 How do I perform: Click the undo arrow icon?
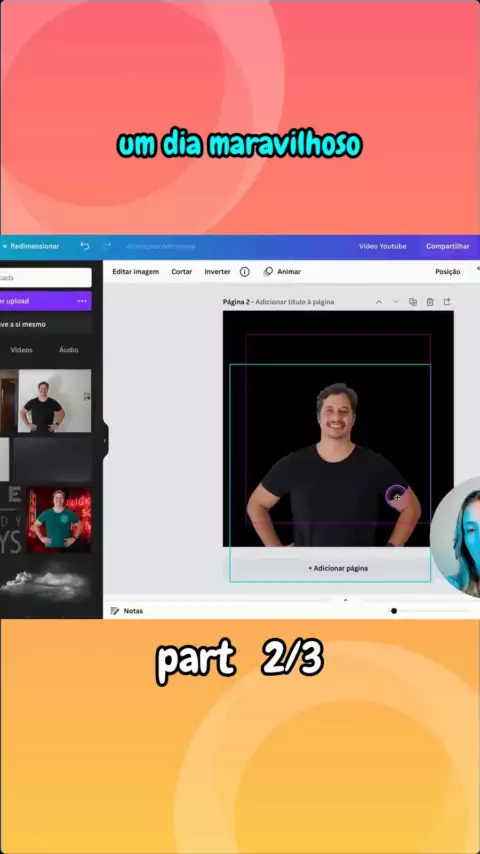pyautogui.click(x=85, y=246)
